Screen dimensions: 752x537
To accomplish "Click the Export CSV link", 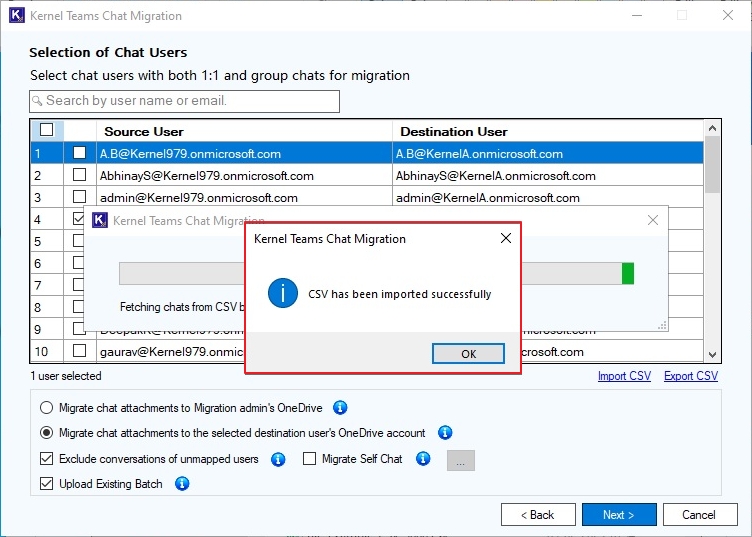I will [691, 376].
